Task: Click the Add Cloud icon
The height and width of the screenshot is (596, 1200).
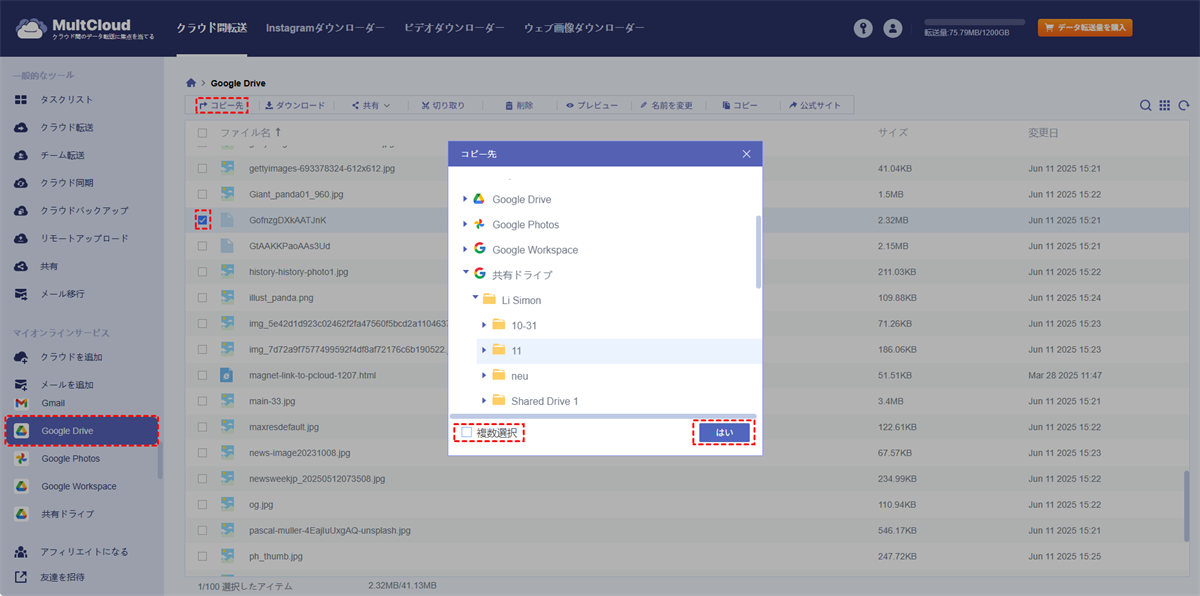Action: click(21, 357)
